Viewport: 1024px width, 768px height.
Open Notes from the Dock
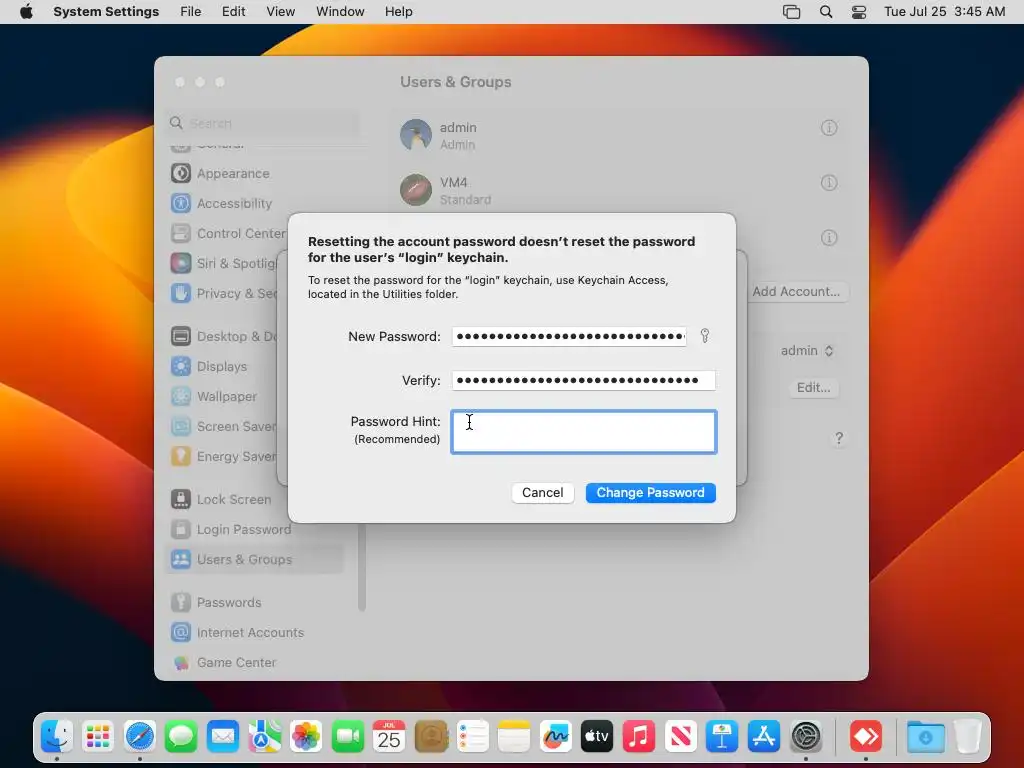click(514, 737)
